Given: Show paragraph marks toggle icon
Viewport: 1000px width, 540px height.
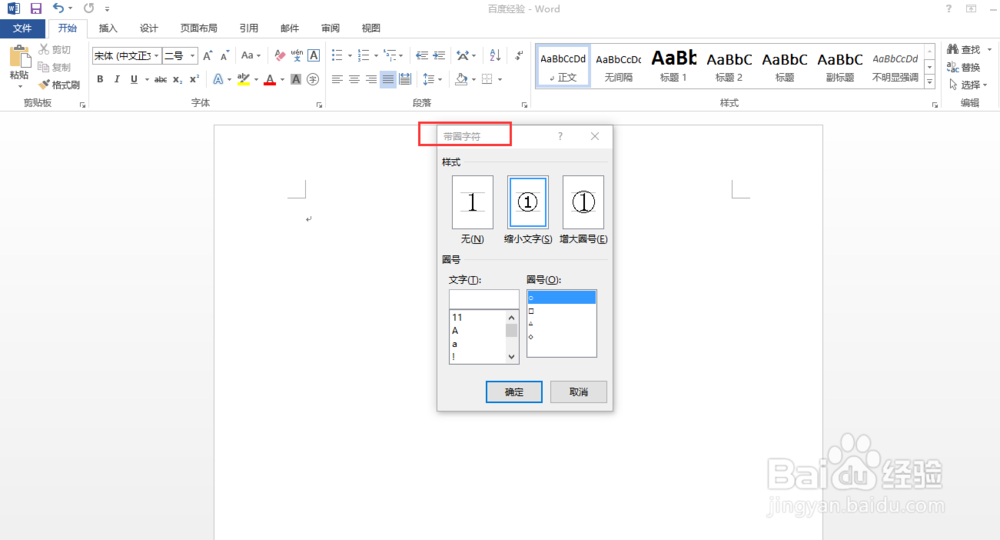Looking at the screenshot, I should pos(519,55).
